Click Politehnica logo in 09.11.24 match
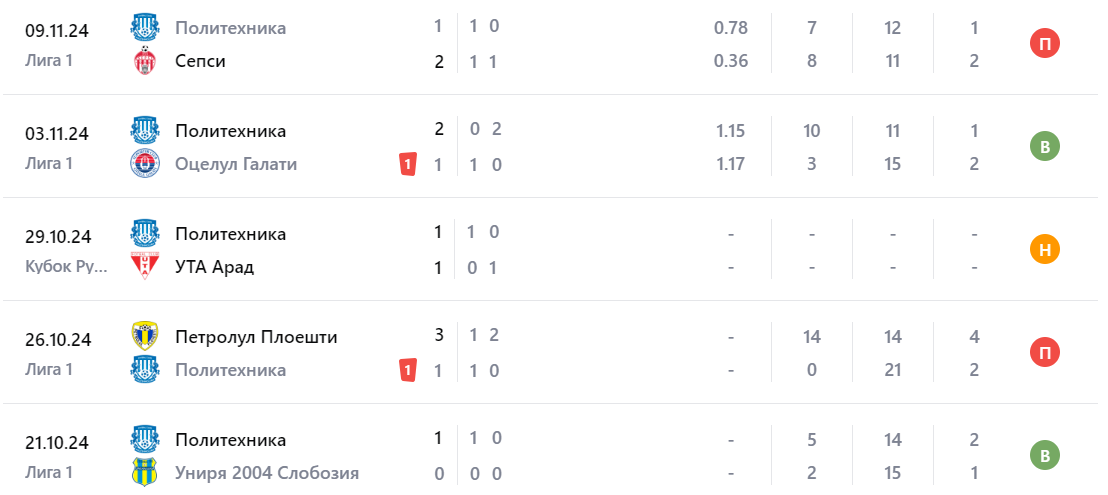Image resolution: width=1108 pixels, height=495 pixels. click(x=146, y=28)
